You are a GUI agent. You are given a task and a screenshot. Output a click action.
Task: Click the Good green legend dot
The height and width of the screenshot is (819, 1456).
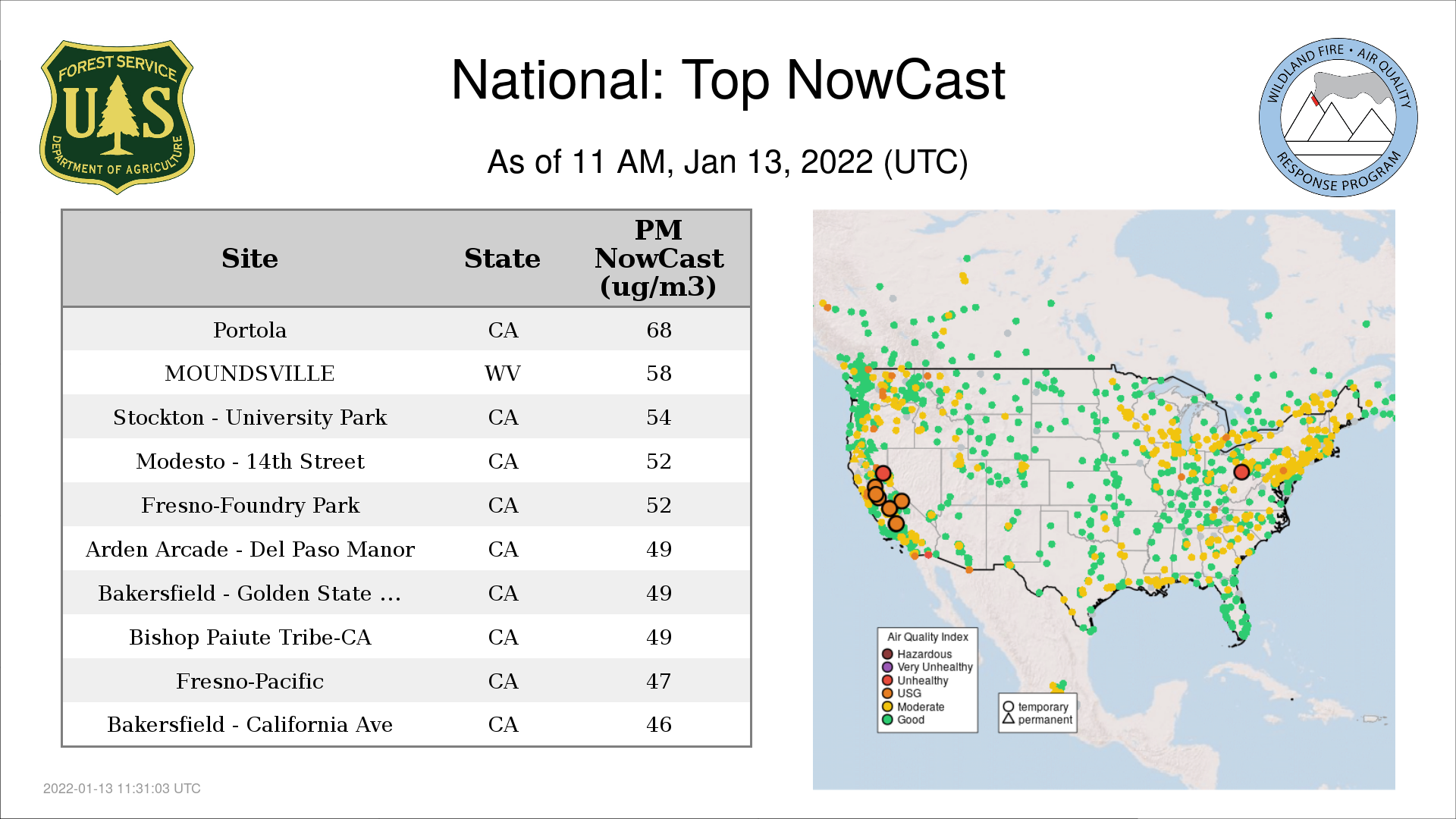887,720
